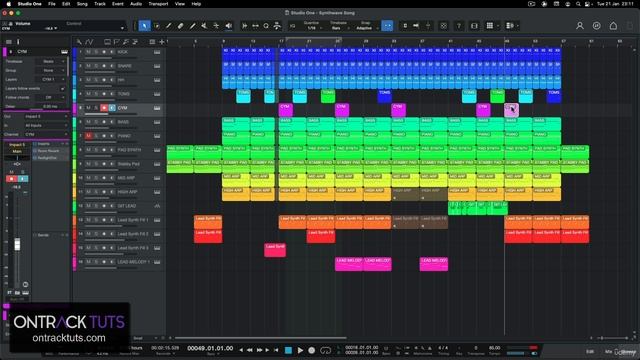This screenshot has width=640, height=360.
Task: Select the first LEAD MELODY clip
Action: (349, 264)
